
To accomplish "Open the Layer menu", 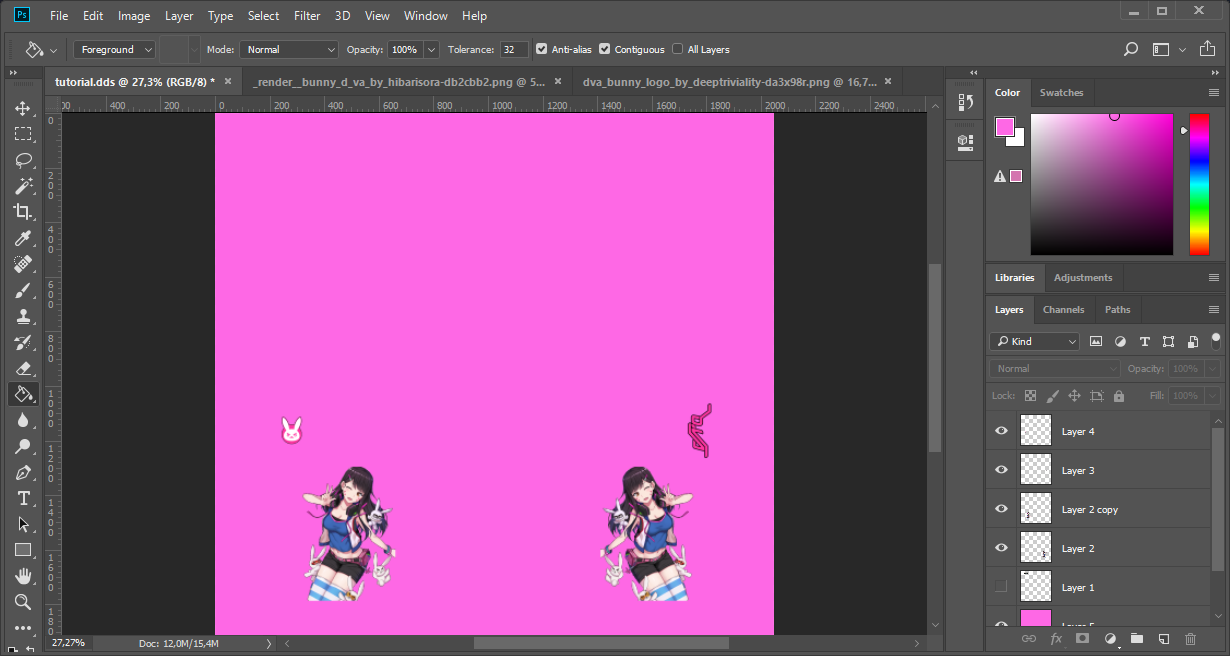I will [x=179, y=16].
